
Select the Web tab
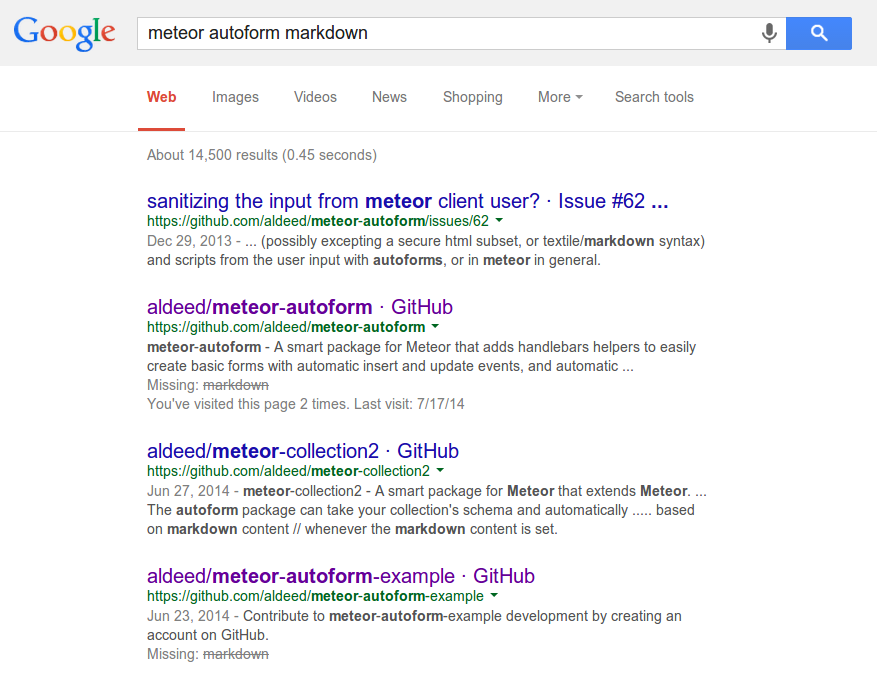pyautogui.click(x=162, y=97)
